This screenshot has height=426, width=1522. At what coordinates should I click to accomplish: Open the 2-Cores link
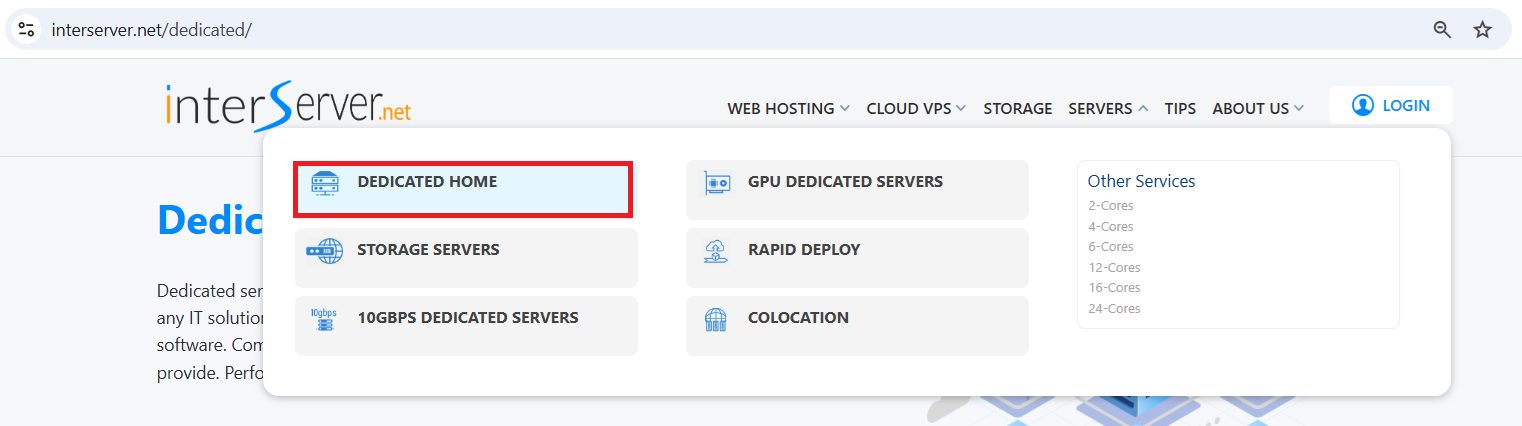point(1110,206)
